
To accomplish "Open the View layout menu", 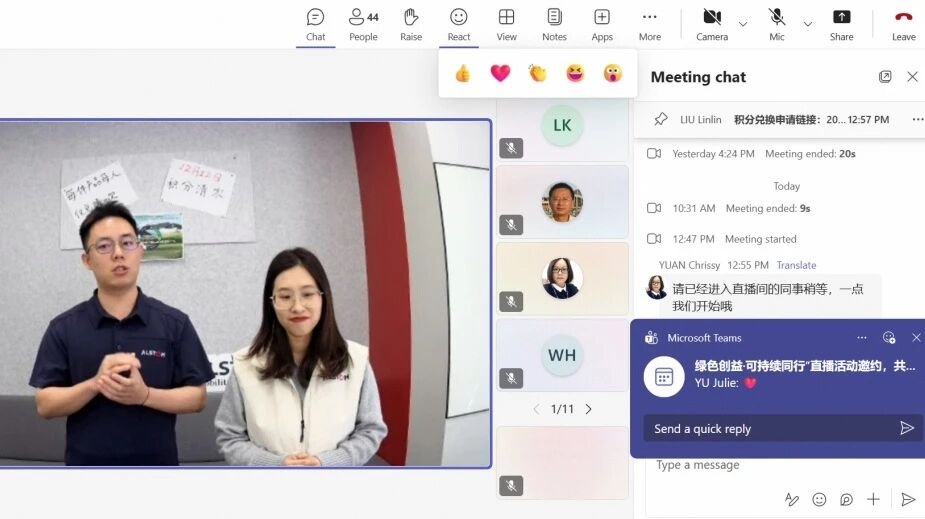I will pos(507,24).
